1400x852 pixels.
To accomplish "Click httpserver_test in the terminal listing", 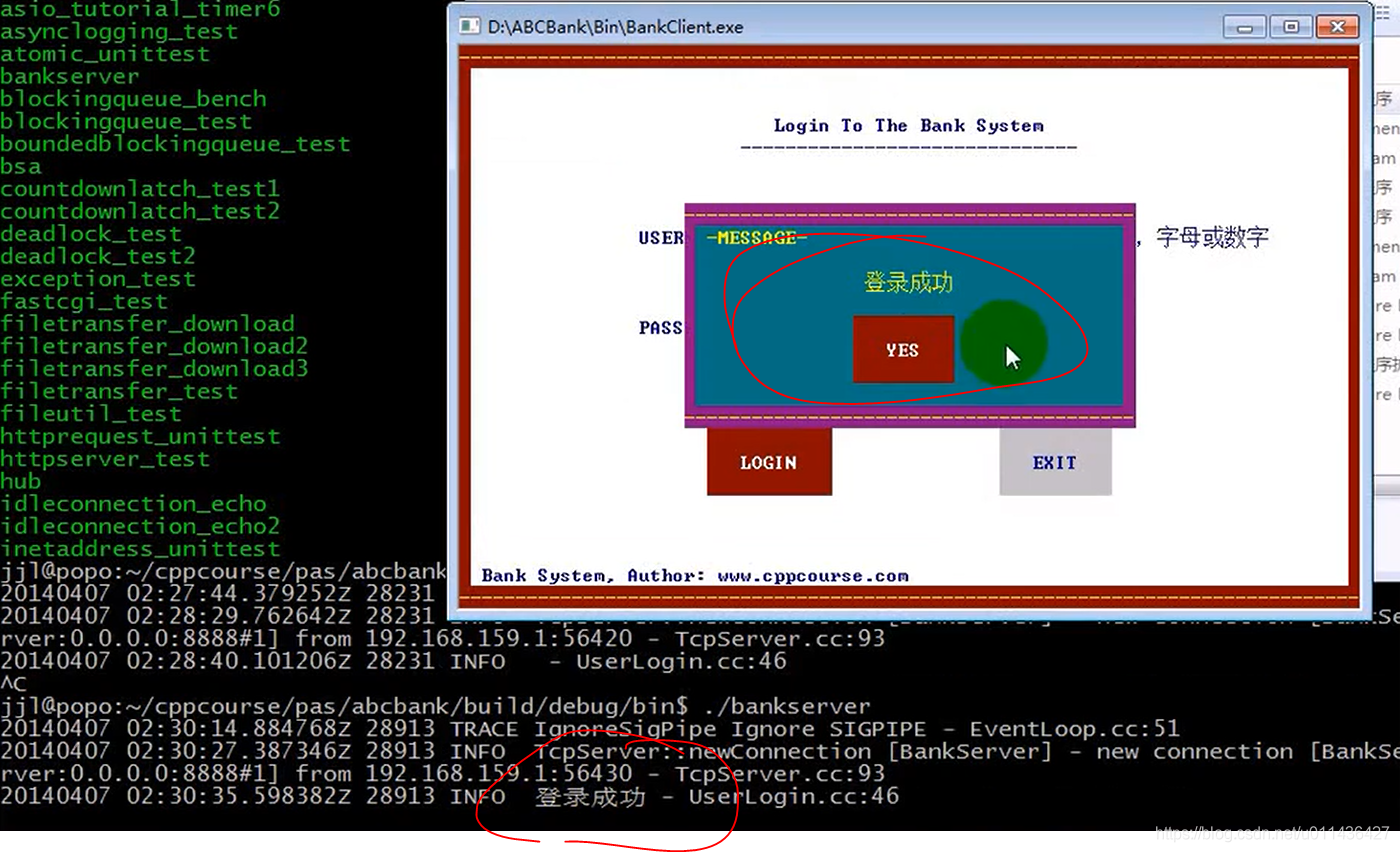I will pyautogui.click(x=105, y=459).
